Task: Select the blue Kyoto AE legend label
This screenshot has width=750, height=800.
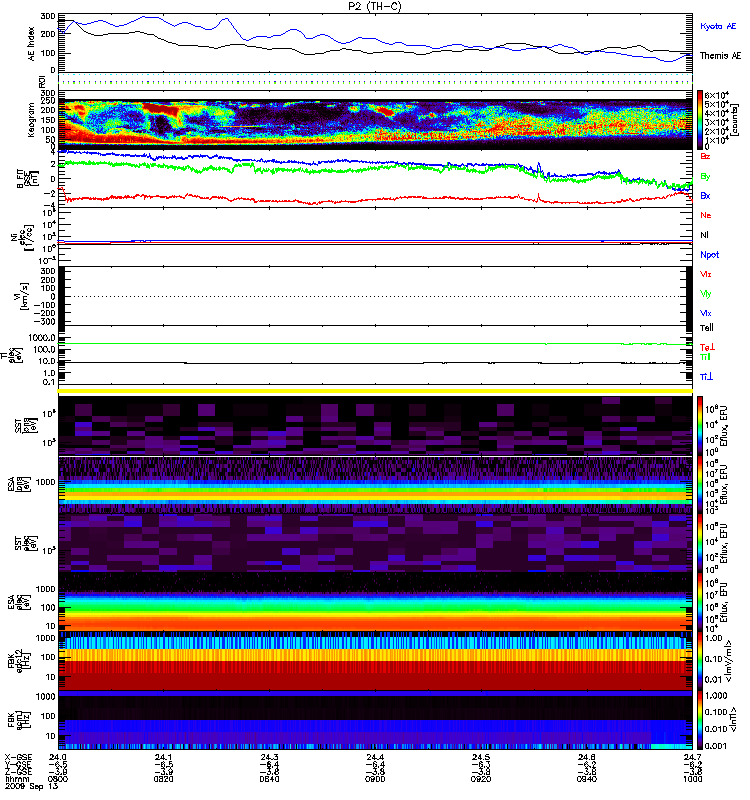Action: click(x=718, y=26)
